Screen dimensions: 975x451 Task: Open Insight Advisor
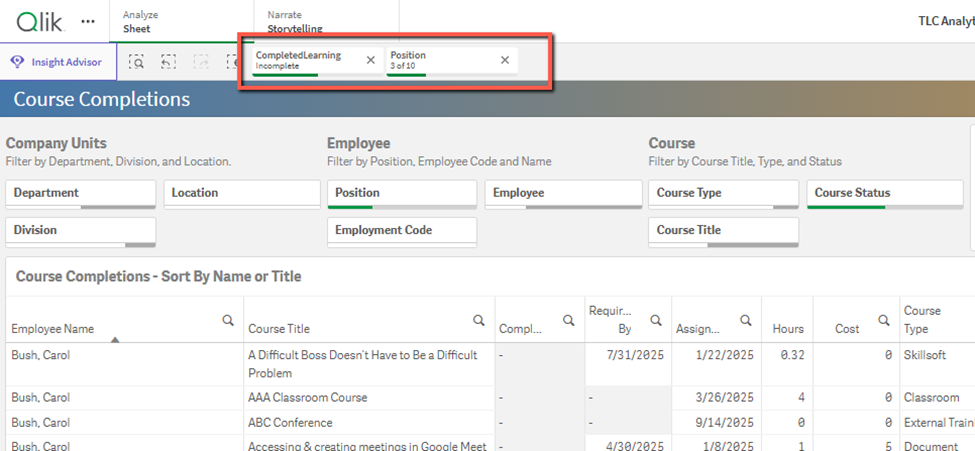click(58, 62)
